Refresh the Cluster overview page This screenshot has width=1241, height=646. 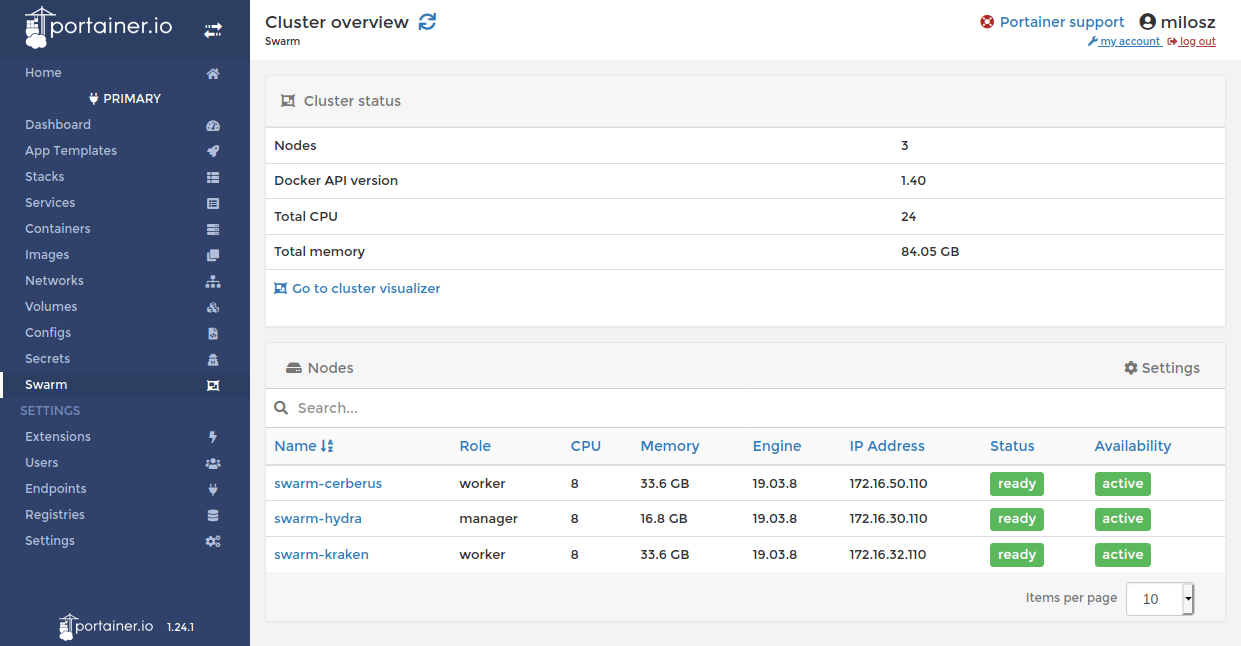click(428, 22)
